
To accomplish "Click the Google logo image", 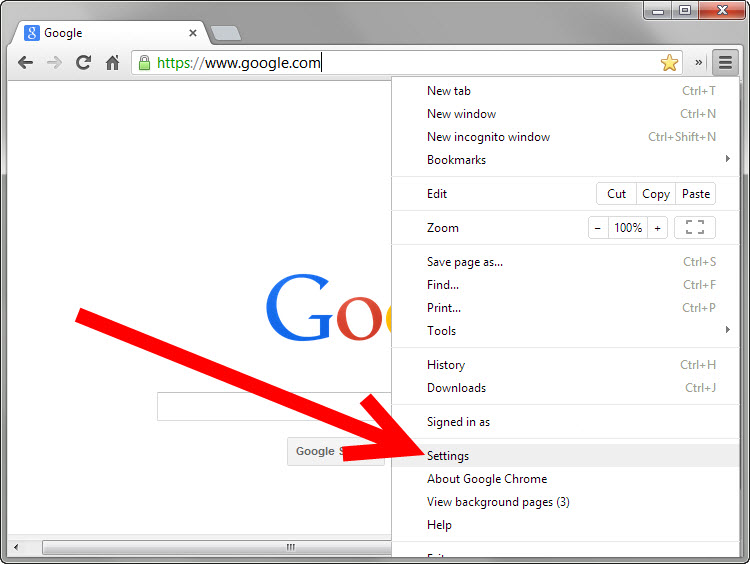I will (x=329, y=307).
